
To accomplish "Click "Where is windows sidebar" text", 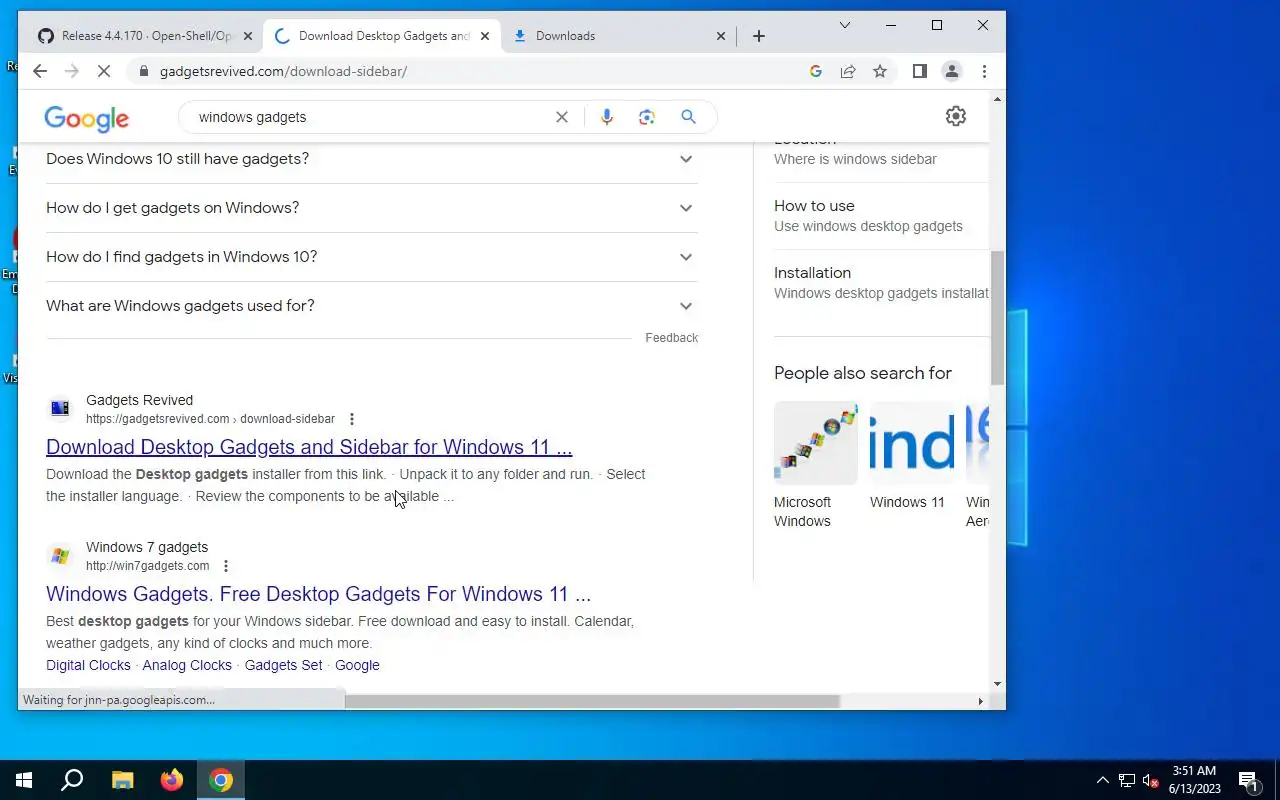I will pos(855,159).
